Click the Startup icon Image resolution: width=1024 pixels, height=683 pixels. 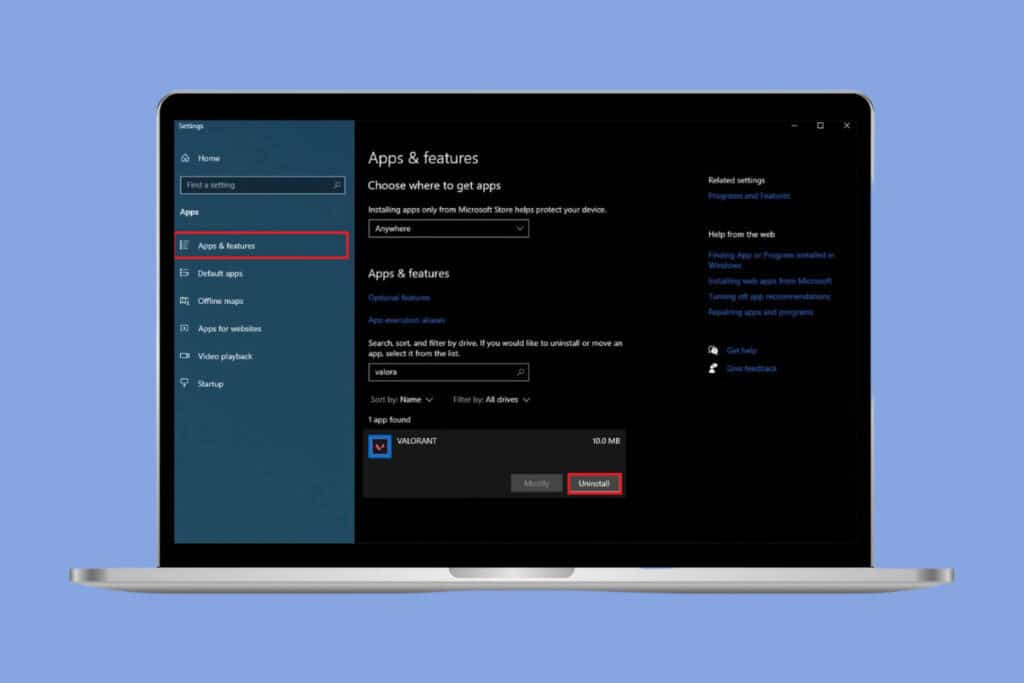point(185,383)
